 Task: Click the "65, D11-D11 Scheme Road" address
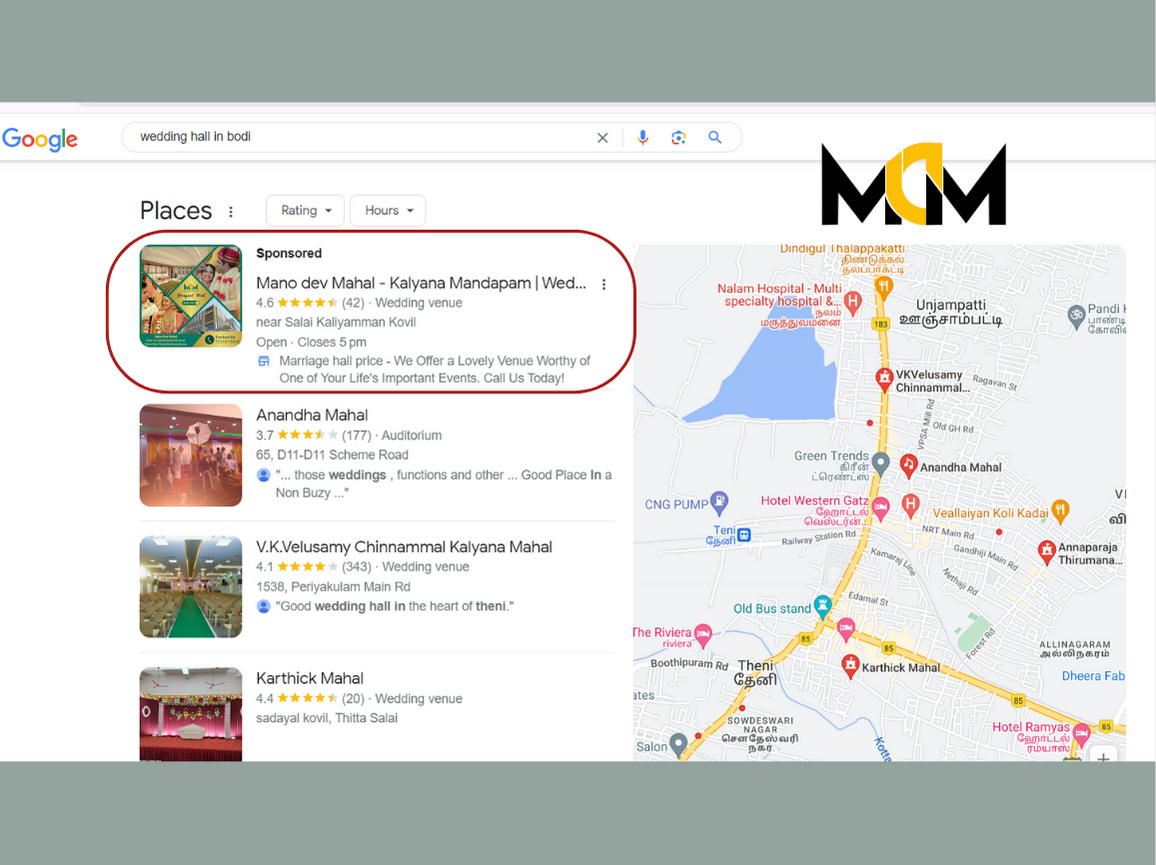click(x=332, y=455)
